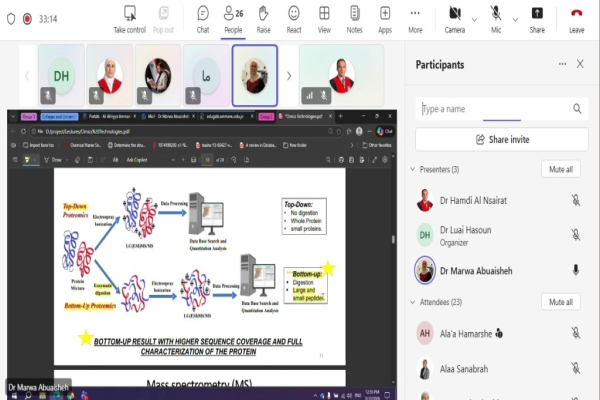Show next participants with right arrow
This screenshot has width=600, height=400.
pyautogui.click(x=289, y=75)
